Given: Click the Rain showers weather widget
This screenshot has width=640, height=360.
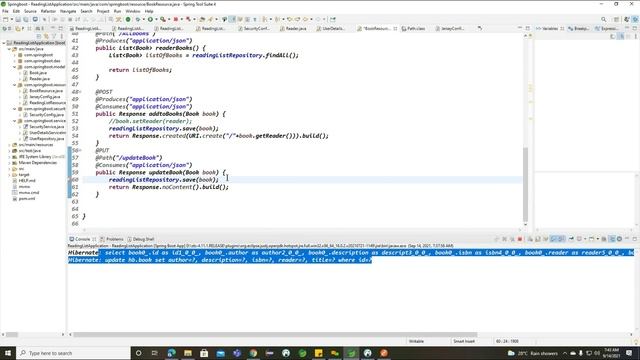Looking at the screenshot, I should coord(533,353).
